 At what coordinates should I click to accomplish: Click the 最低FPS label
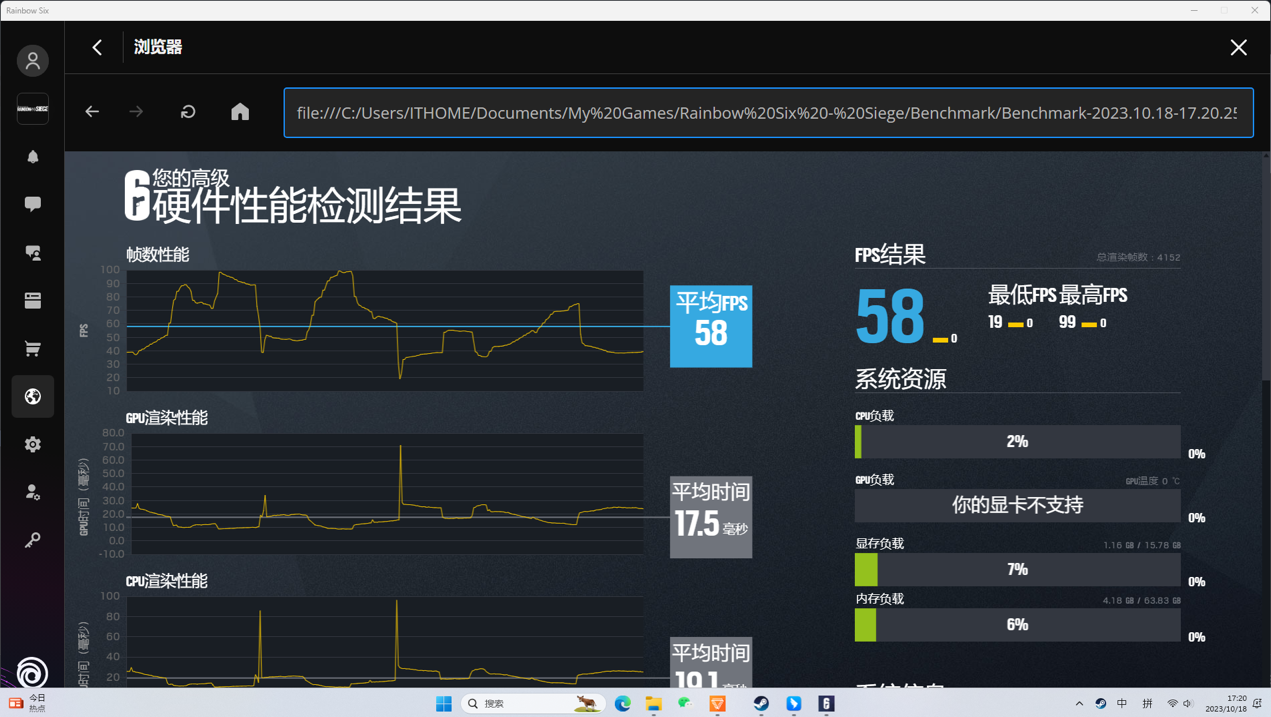[x=1022, y=295]
